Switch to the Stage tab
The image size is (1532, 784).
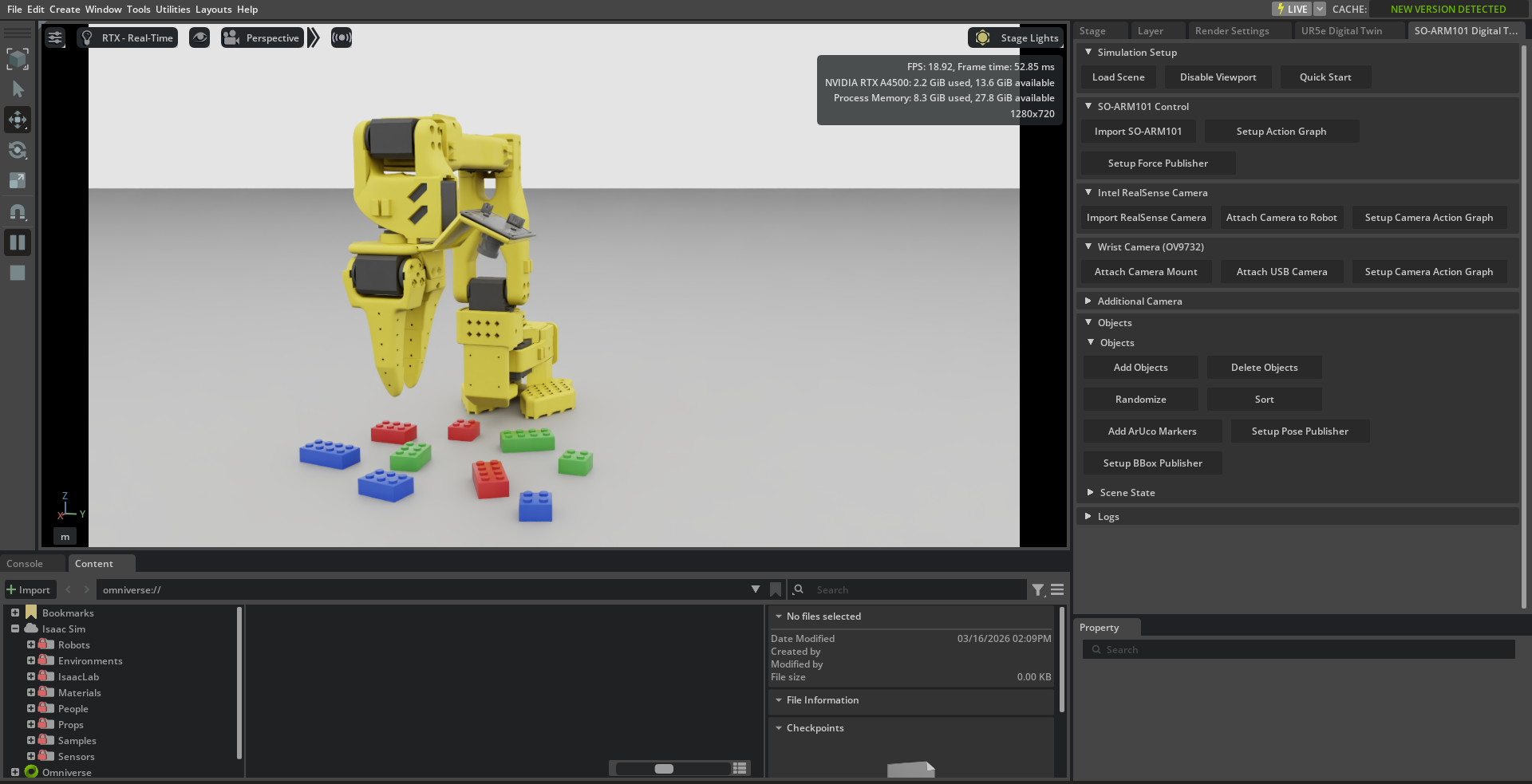coord(1092,30)
